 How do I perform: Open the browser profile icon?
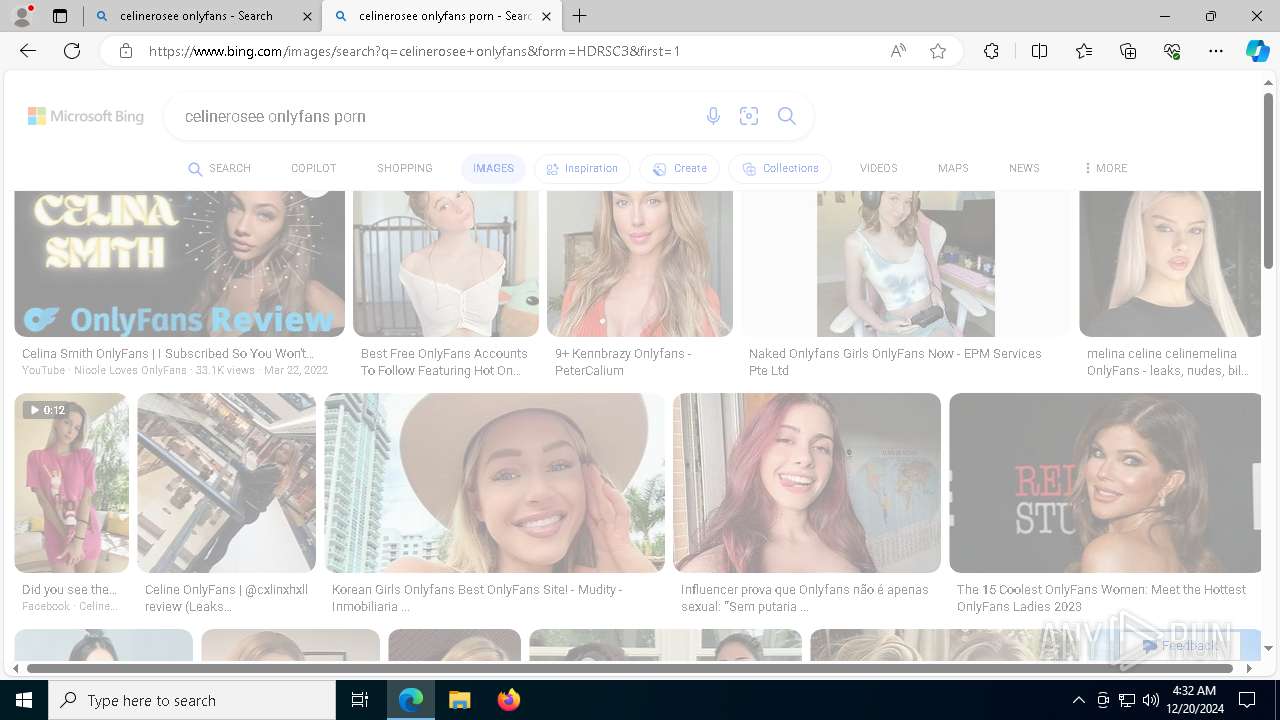22,16
